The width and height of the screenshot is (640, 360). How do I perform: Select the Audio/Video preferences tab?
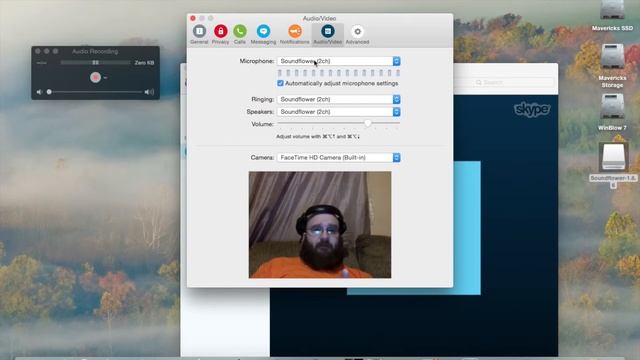pos(328,34)
